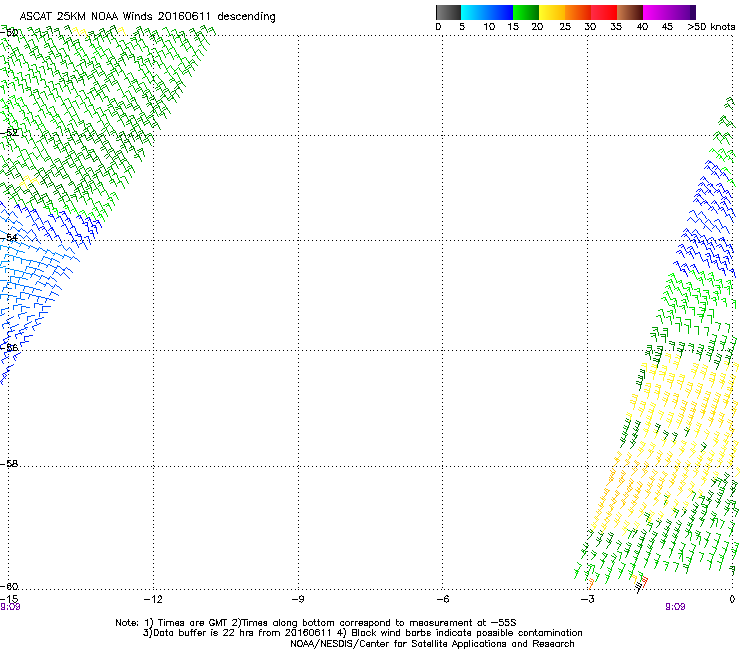
Task: Click the legend label "0"
Action: (x=438, y=27)
